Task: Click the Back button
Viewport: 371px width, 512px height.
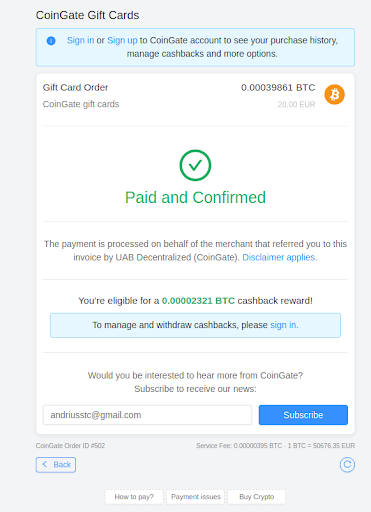Action: click(56, 465)
